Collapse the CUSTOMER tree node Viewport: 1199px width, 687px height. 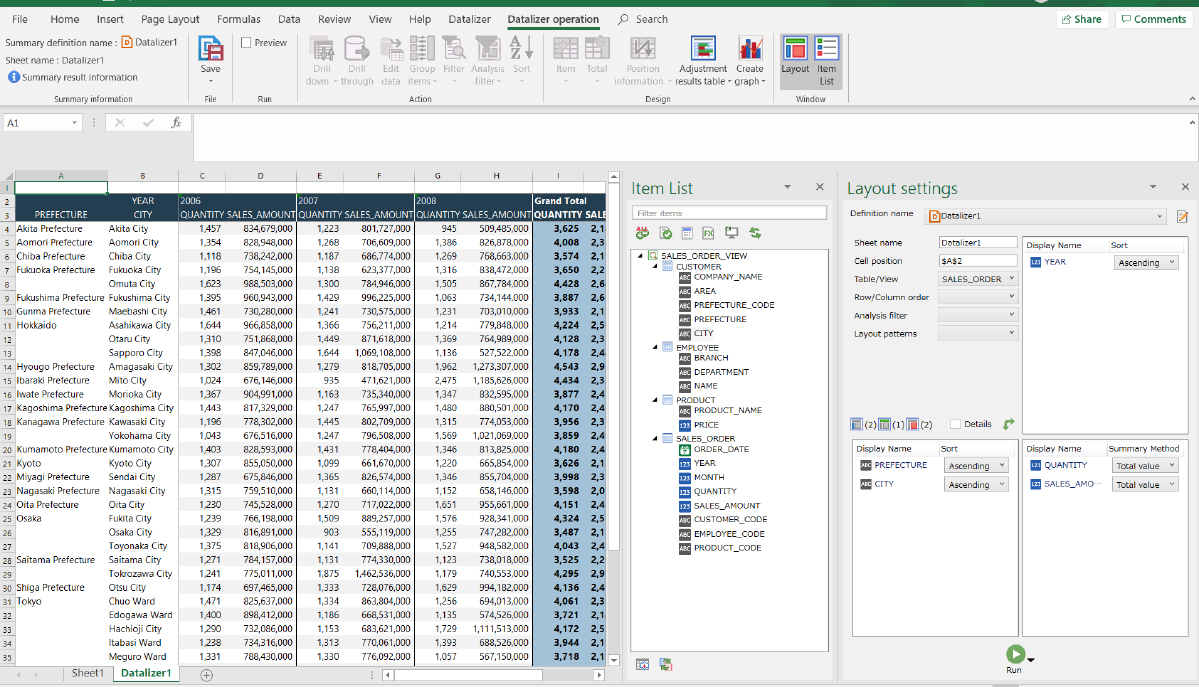pos(656,267)
